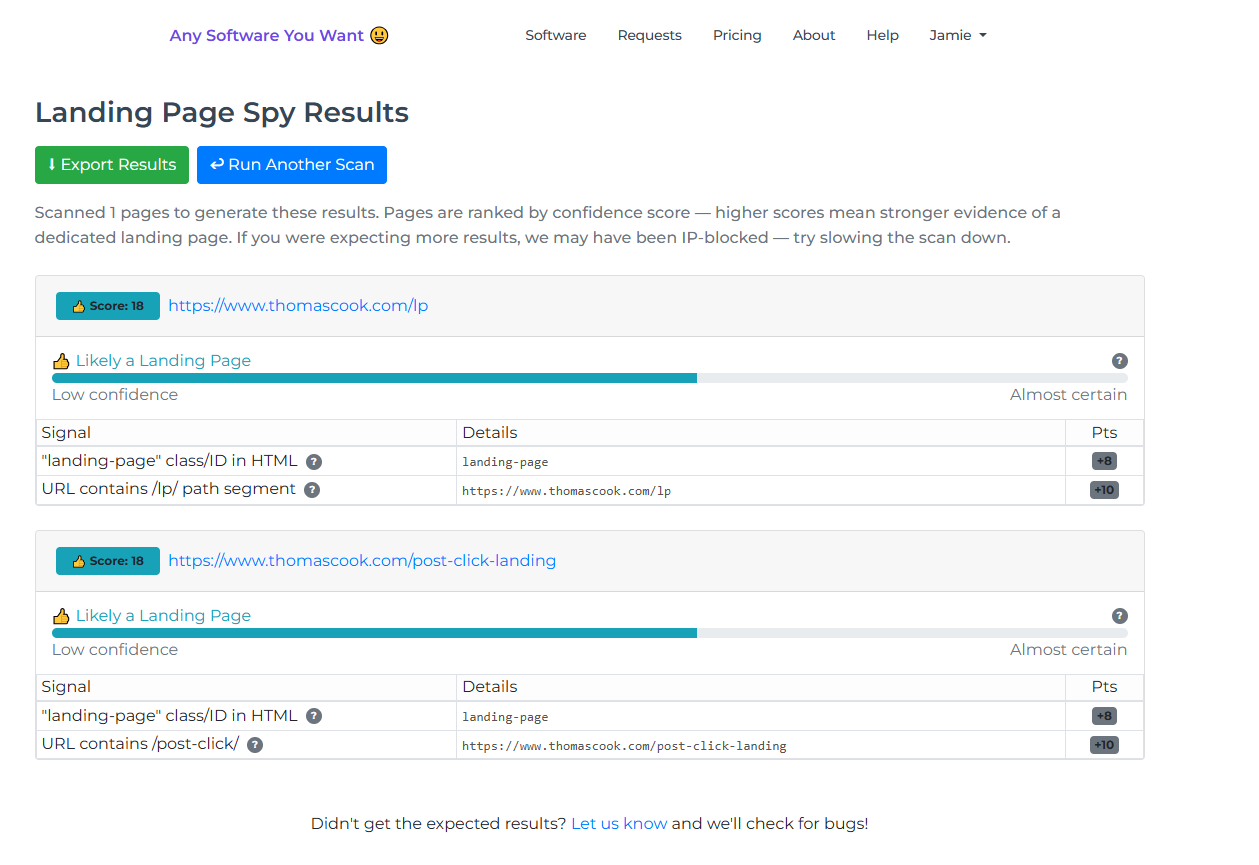Navigate to the About page

(x=813, y=35)
